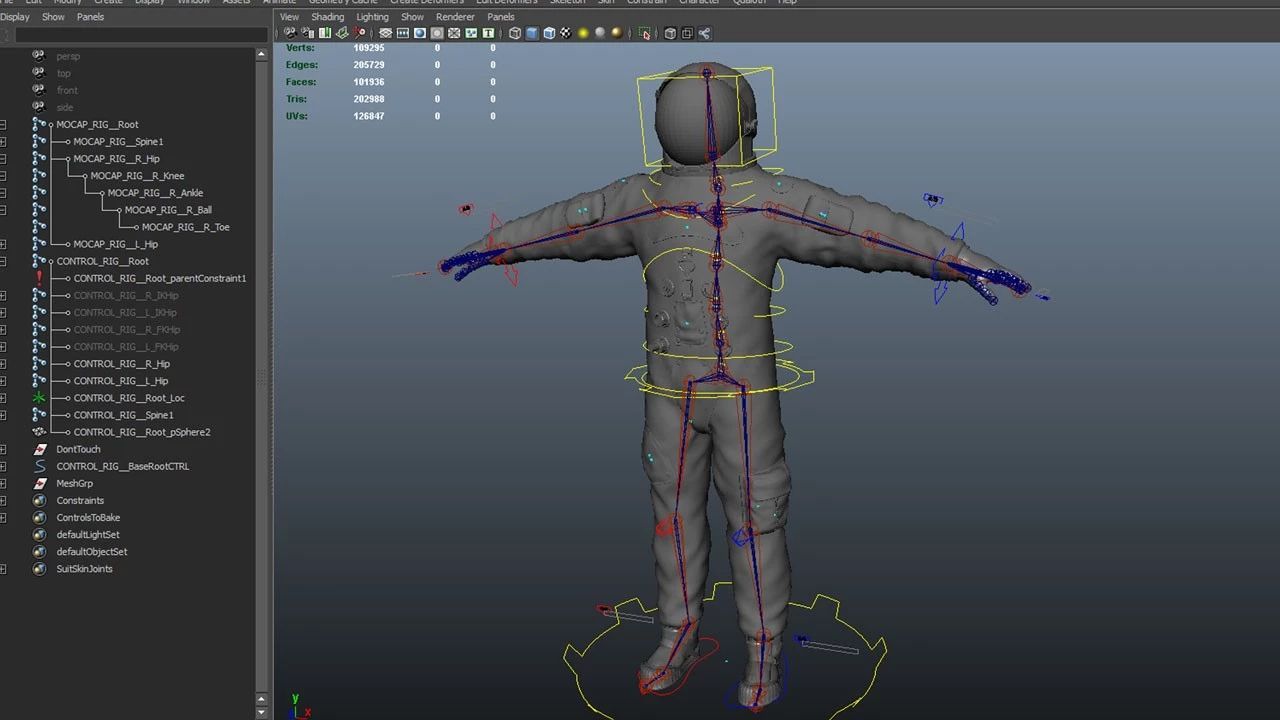Select CONTROL_RIG__Root_parentConstraint1 node
The height and width of the screenshot is (720, 1280).
pos(159,278)
